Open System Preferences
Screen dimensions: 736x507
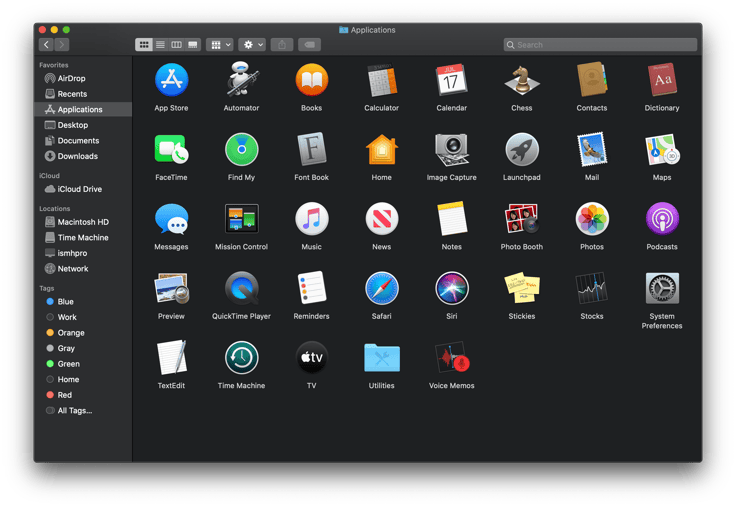(662, 289)
